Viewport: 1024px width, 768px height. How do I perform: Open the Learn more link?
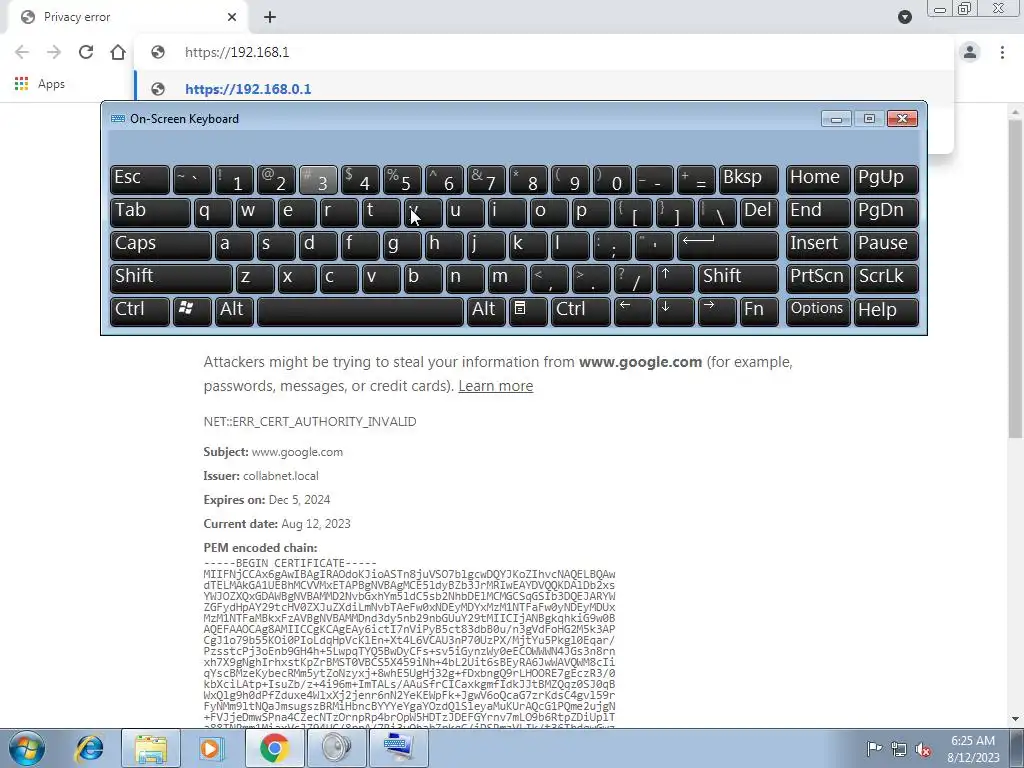[496, 386]
